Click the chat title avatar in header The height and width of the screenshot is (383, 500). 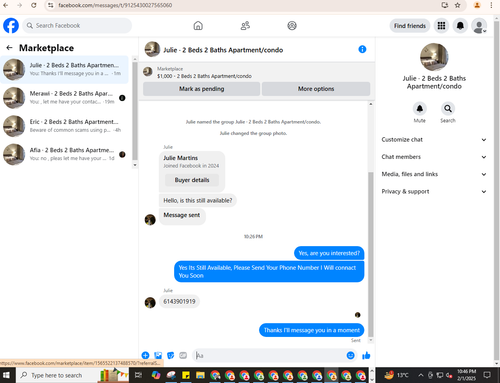click(152, 49)
